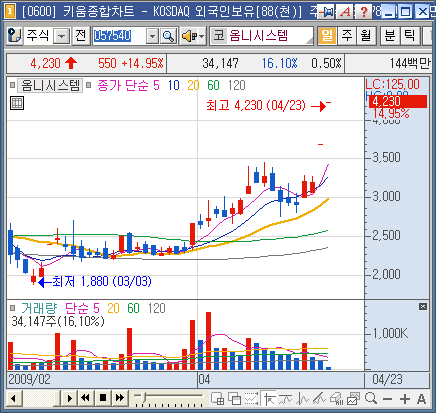Click the LC:125,00 axis label
The width and height of the screenshot is (436, 413).
pos(392,84)
